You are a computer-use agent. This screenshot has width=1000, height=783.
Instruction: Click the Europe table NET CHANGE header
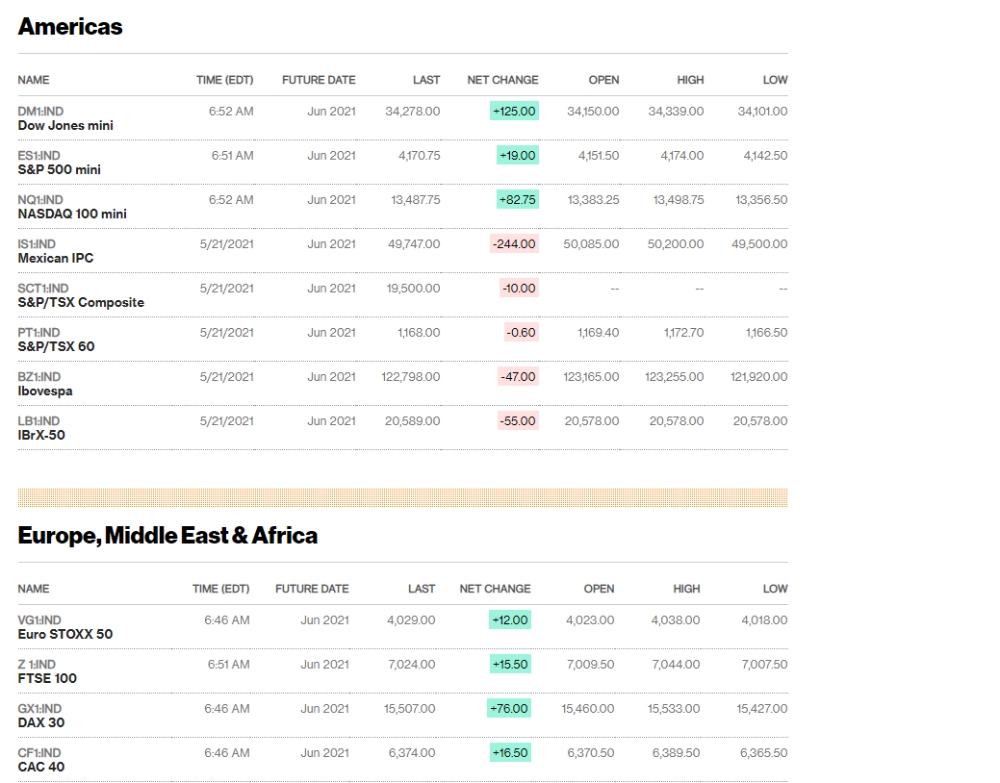pos(495,589)
